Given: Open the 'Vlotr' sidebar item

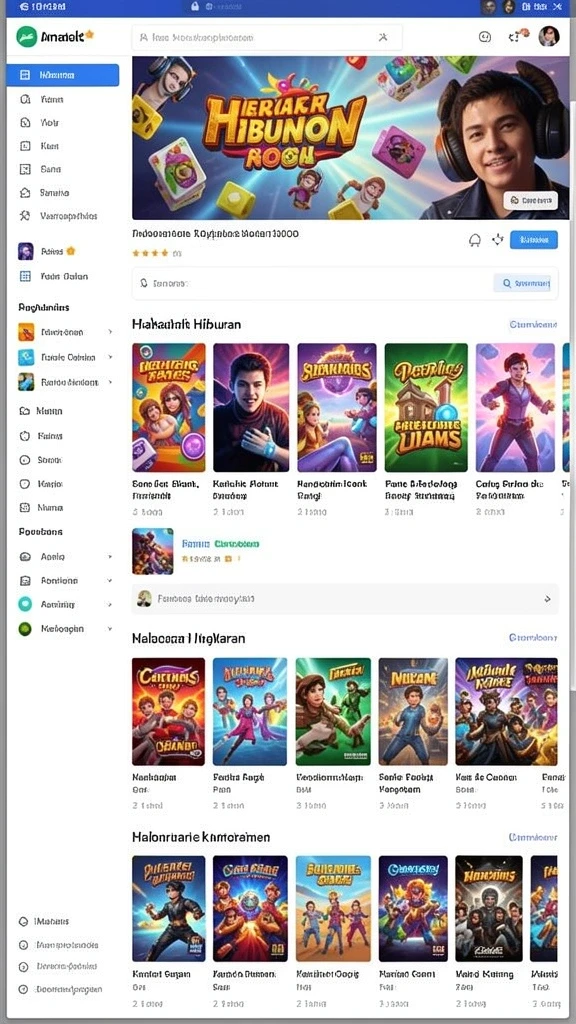Looking at the screenshot, I should (x=49, y=123).
